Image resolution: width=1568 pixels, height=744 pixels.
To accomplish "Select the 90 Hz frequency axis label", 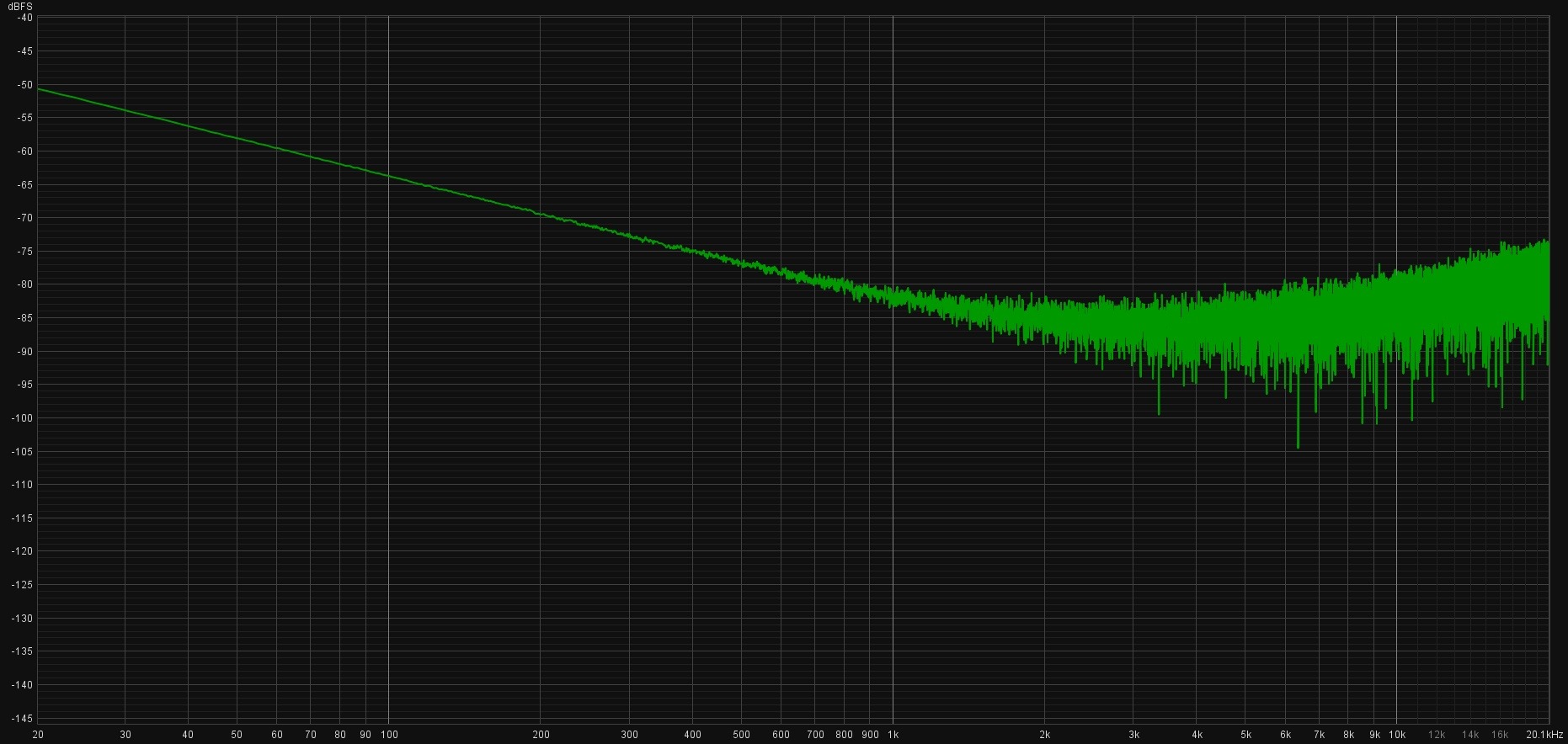I will pyautogui.click(x=365, y=735).
